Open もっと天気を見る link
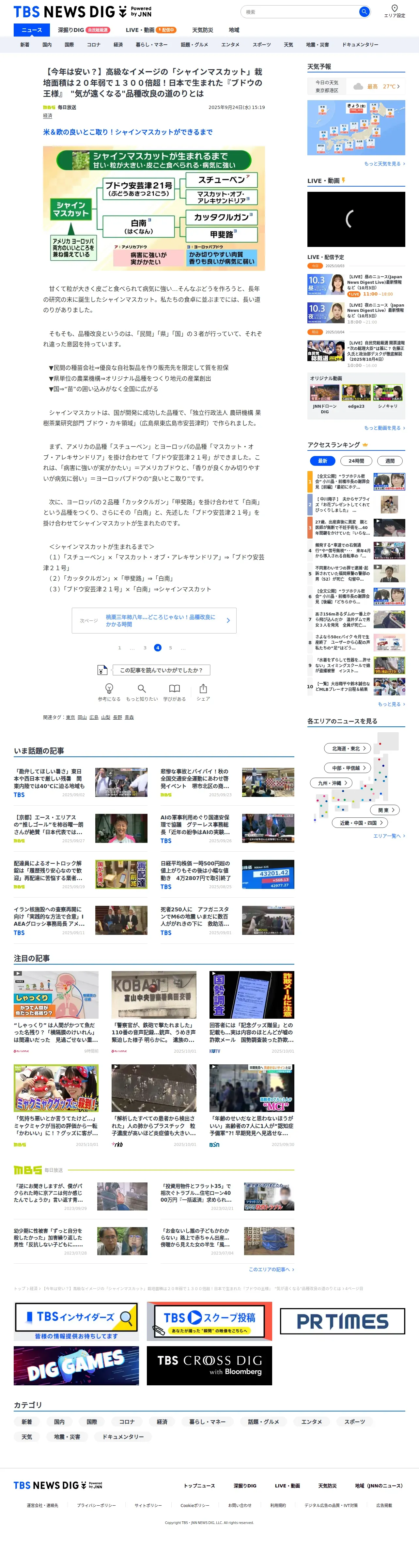The height and width of the screenshot is (1568, 419). (384, 164)
